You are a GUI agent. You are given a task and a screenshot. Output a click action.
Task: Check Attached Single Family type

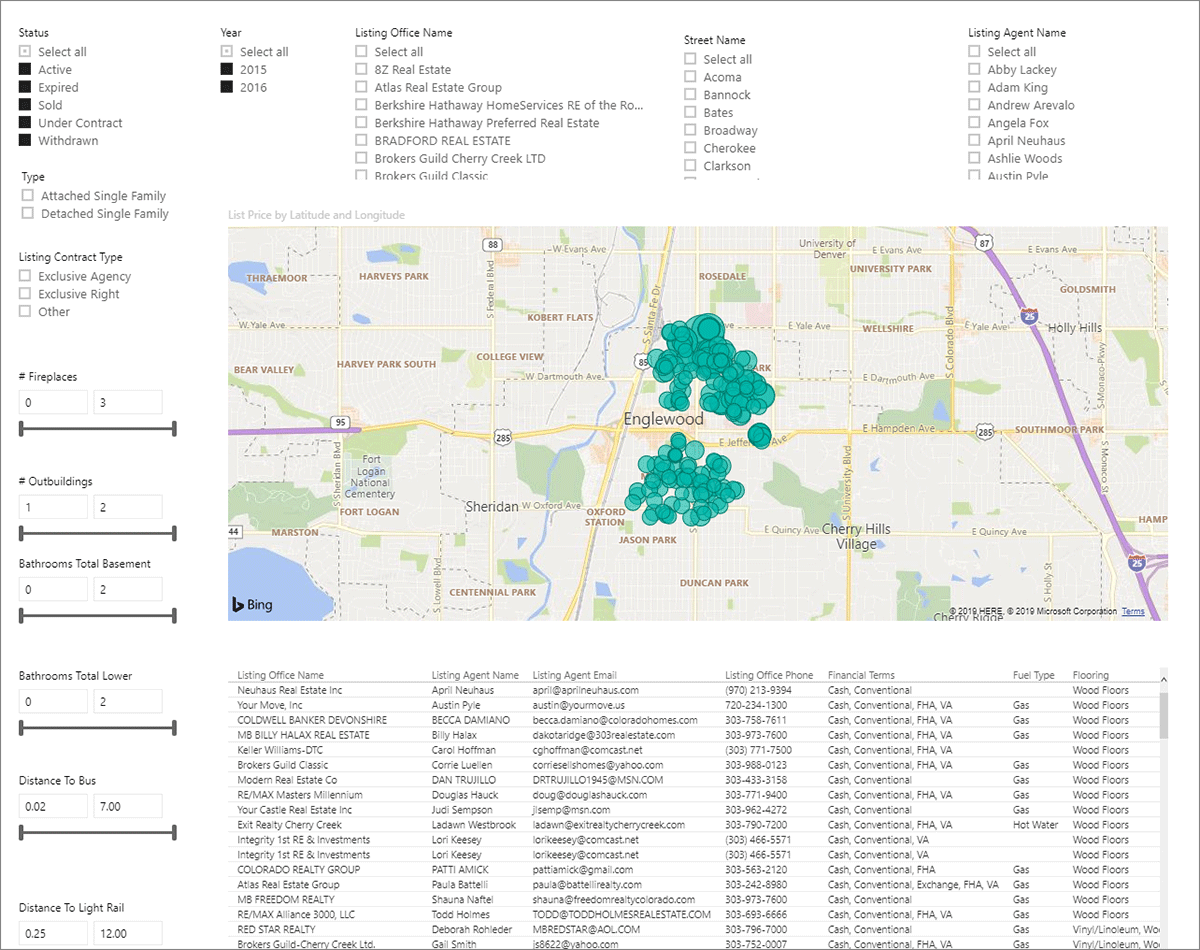point(28,196)
